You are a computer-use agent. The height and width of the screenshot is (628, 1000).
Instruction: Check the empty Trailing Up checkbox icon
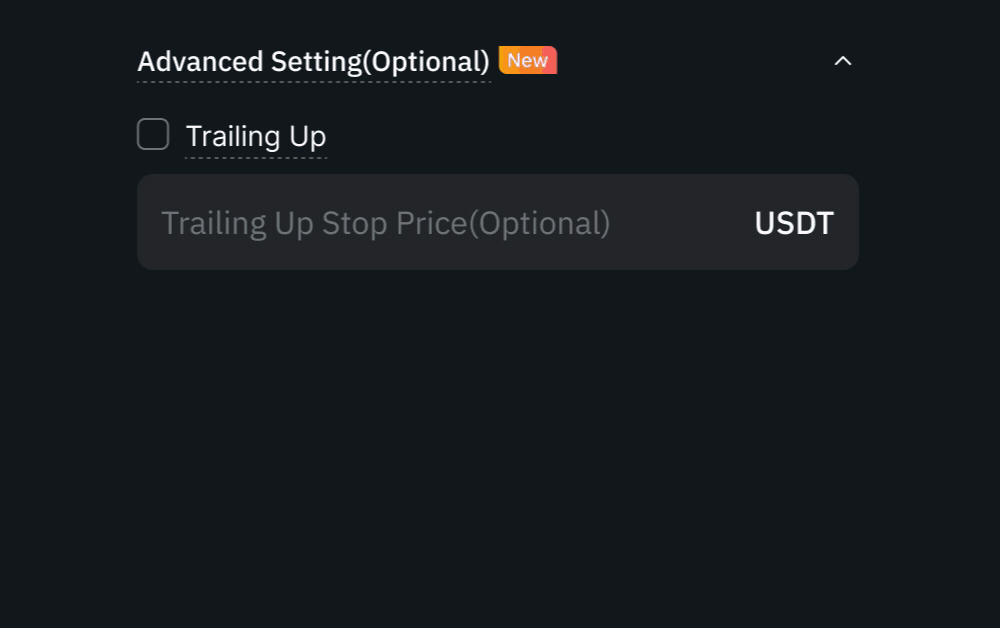[153, 134]
